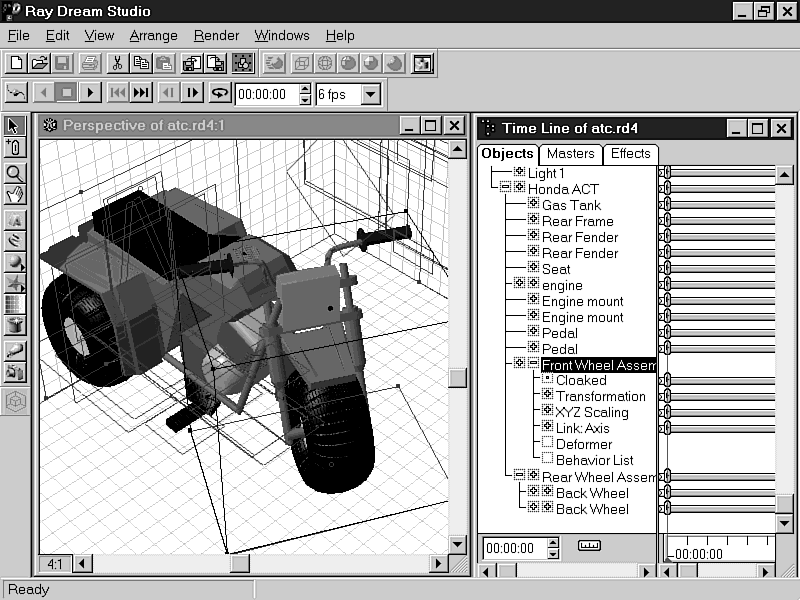Select the 3D text tool
This screenshot has height=600, width=800.
(15, 220)
